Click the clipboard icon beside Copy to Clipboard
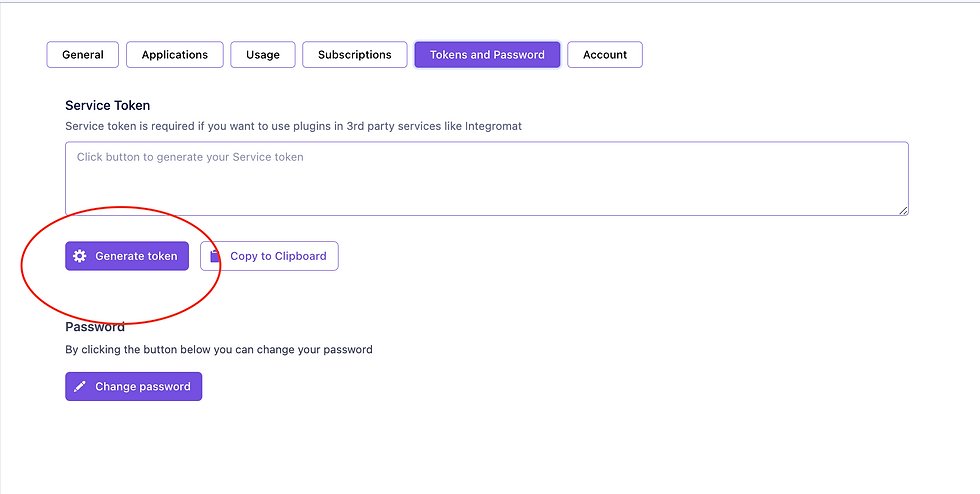The width and height of the screenshot is (980, 494). 215,256
